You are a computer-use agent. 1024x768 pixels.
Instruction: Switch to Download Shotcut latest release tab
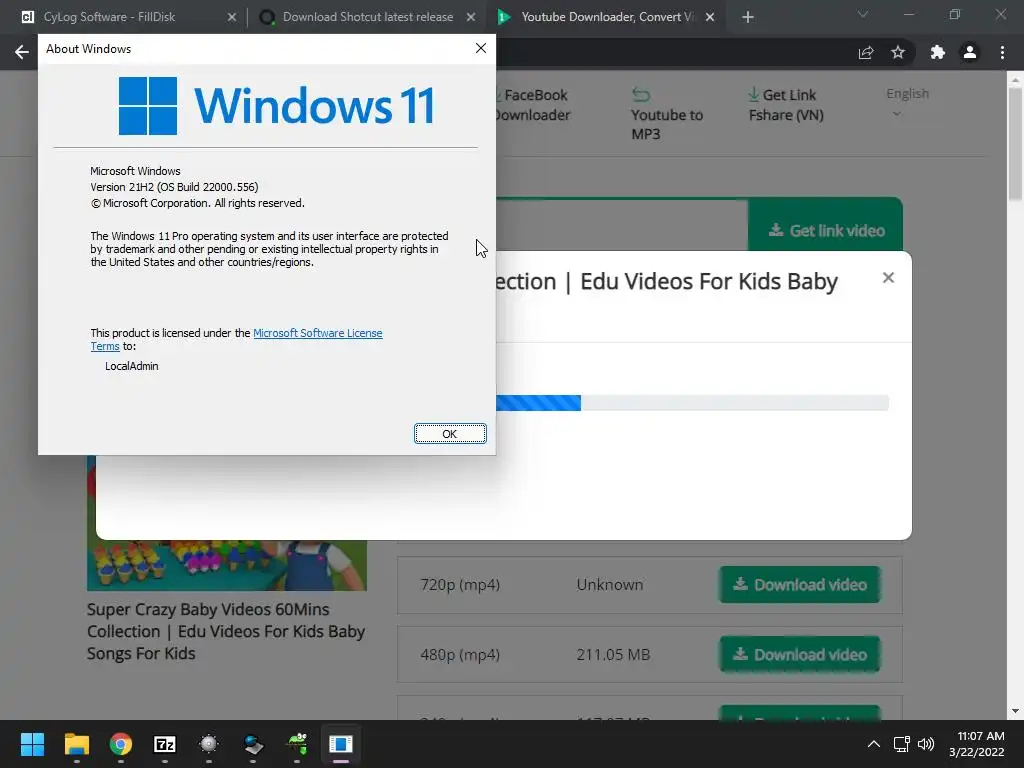(x=367, y=17)
